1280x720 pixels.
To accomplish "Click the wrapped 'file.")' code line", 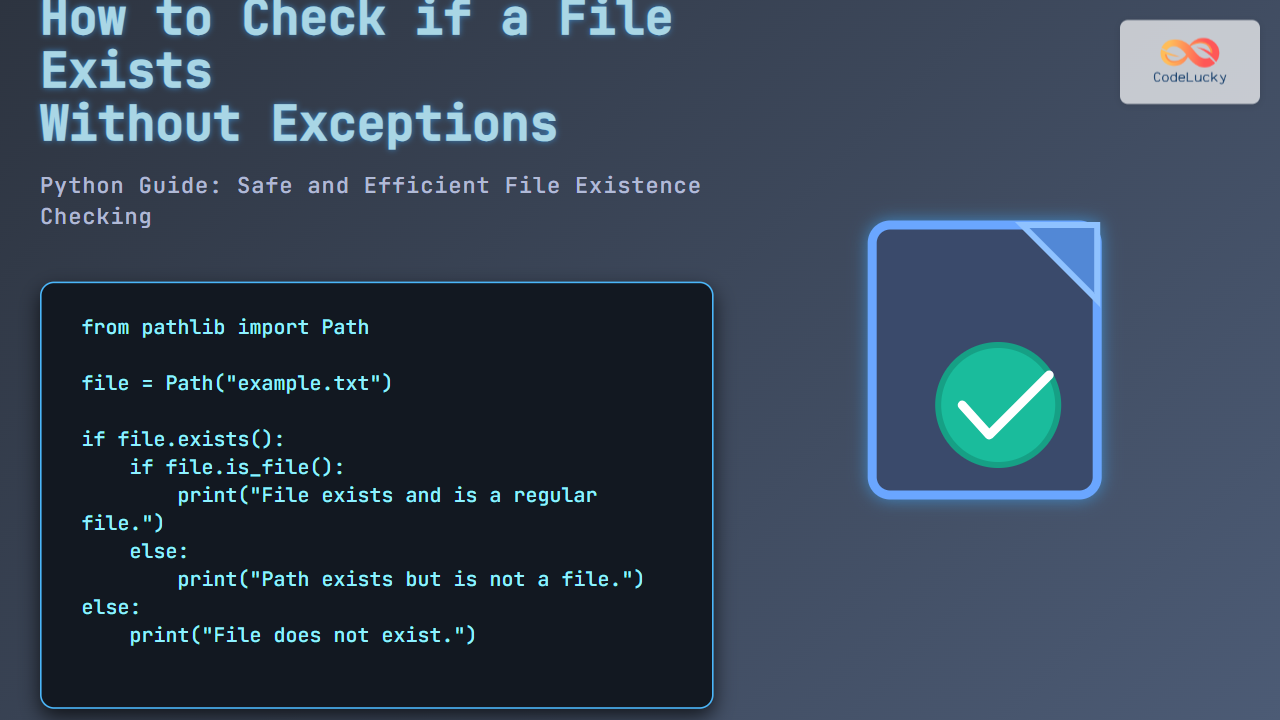I will [x=123, y=523].
